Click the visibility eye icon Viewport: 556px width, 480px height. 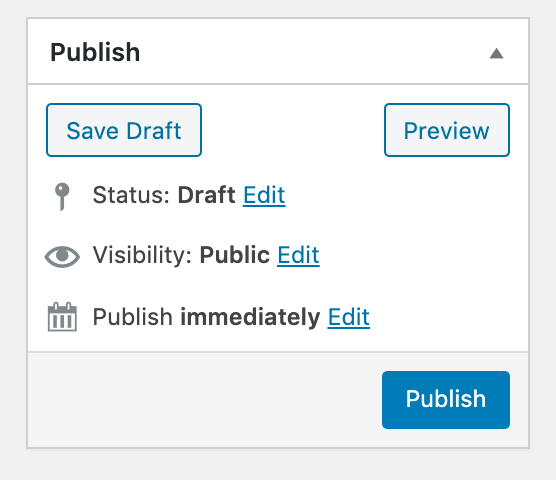coord(62,256)
